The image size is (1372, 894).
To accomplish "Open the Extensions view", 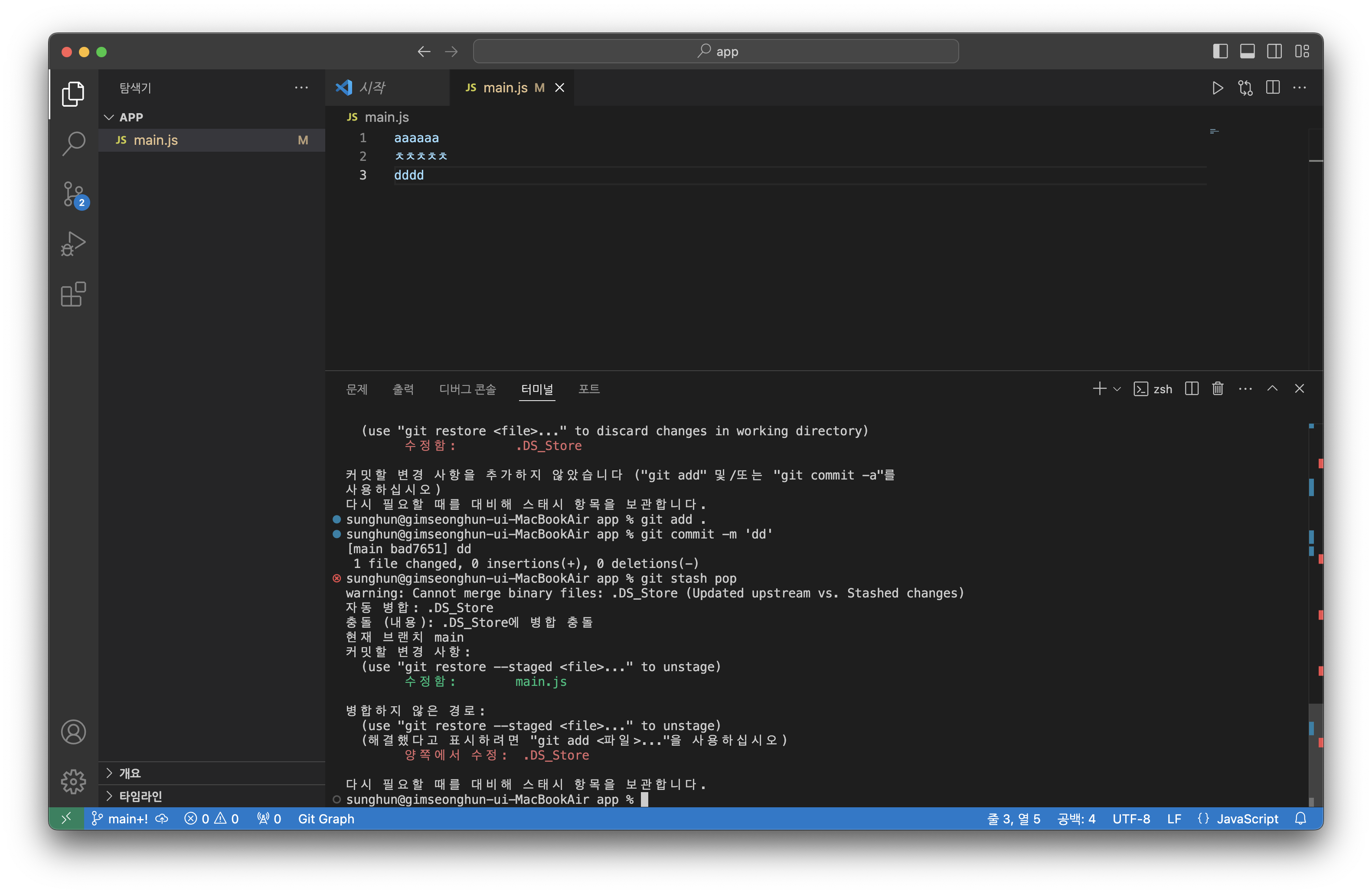I will coord(74,294).
